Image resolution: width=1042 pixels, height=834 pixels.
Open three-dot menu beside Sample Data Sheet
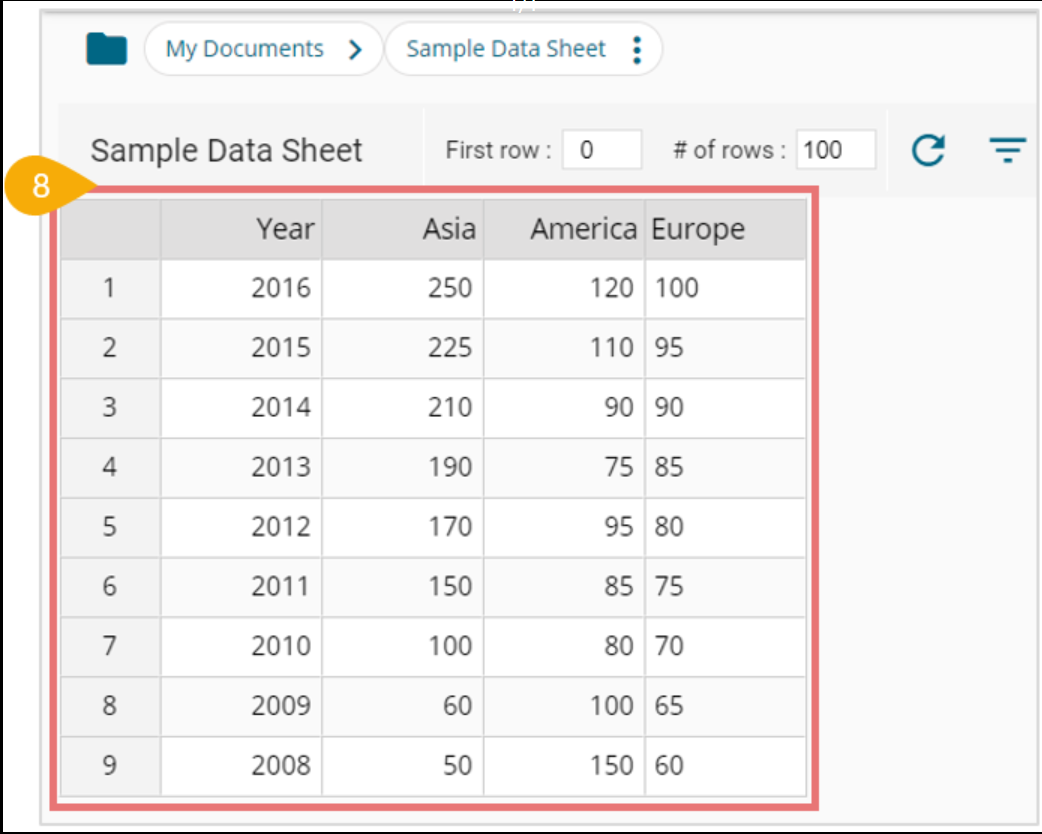[637, 50]
